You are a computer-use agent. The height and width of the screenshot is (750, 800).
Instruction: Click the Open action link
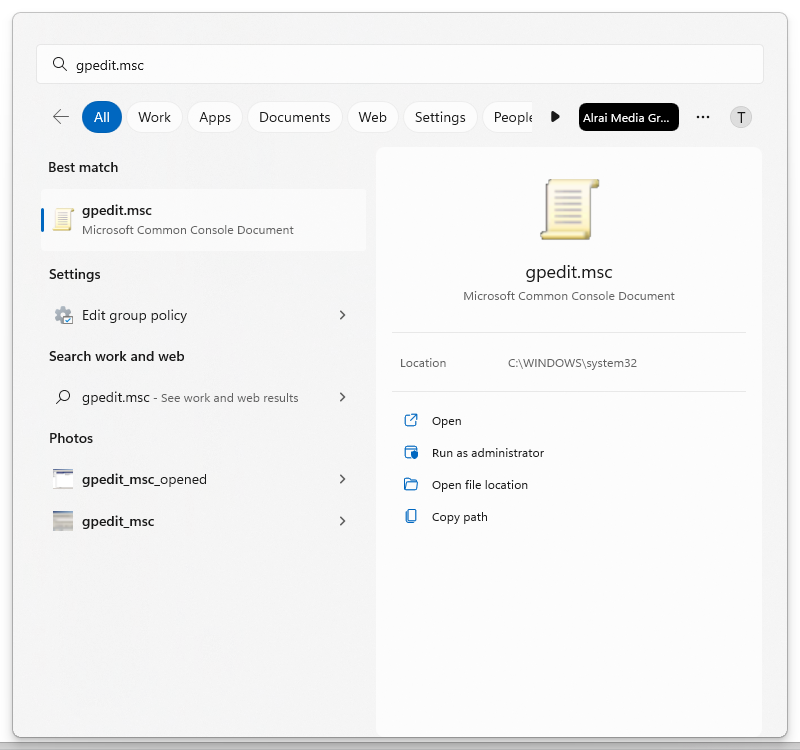click(x=446, y=421)
